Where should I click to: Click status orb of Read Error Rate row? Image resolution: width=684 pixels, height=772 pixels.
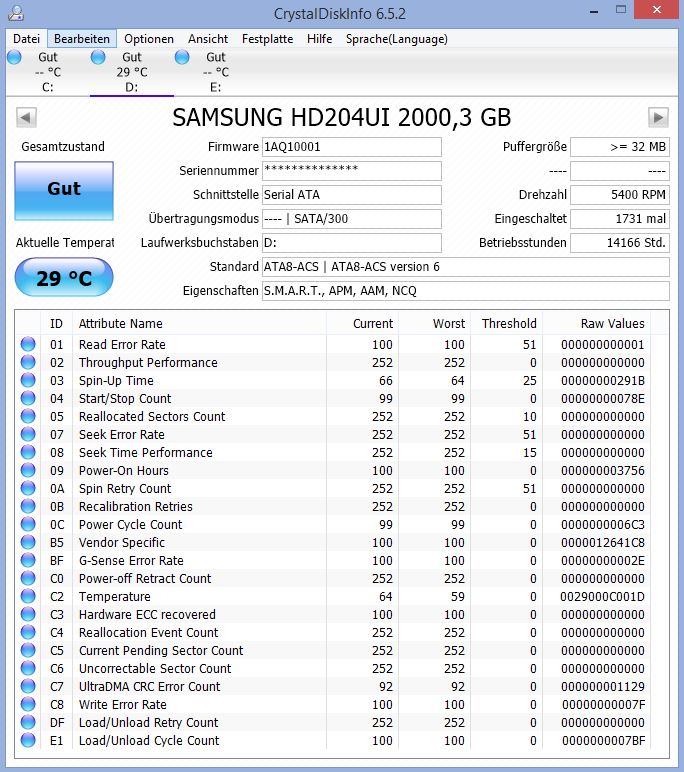click(28, 344)
